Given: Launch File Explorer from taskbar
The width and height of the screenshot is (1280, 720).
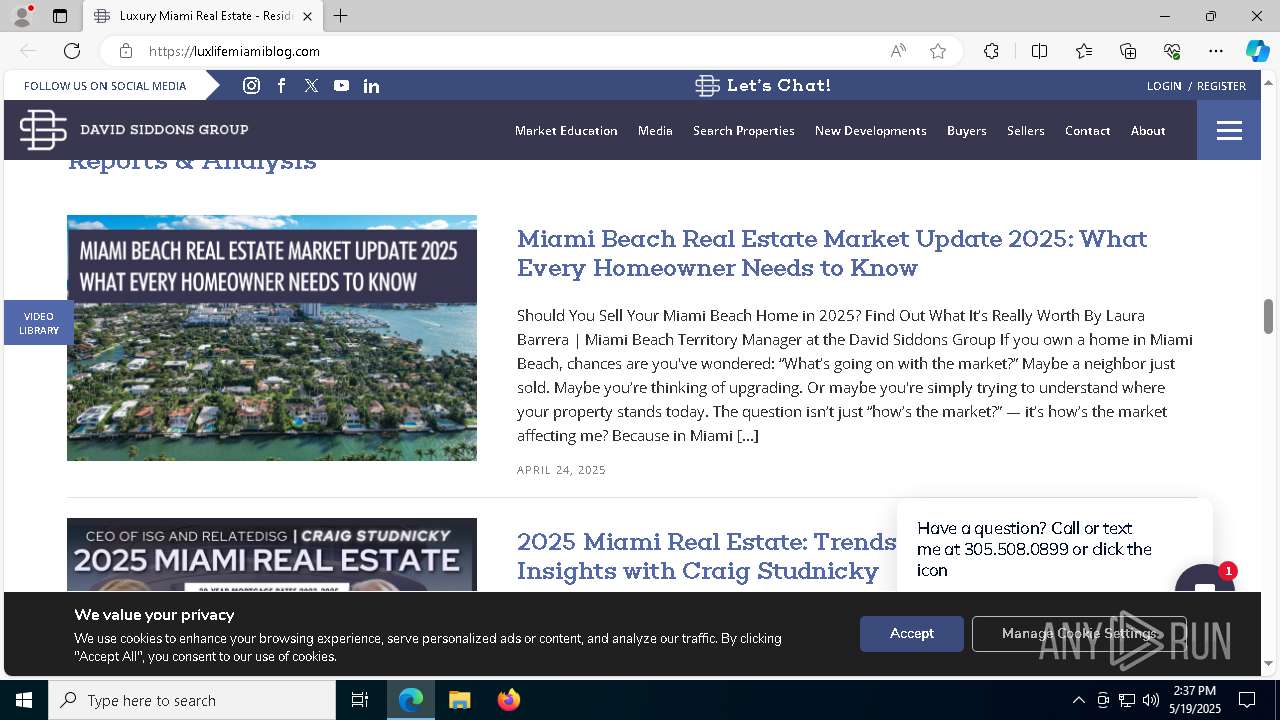Looking at the screenshot, I should pyautogui.click(x=459, y=700).
